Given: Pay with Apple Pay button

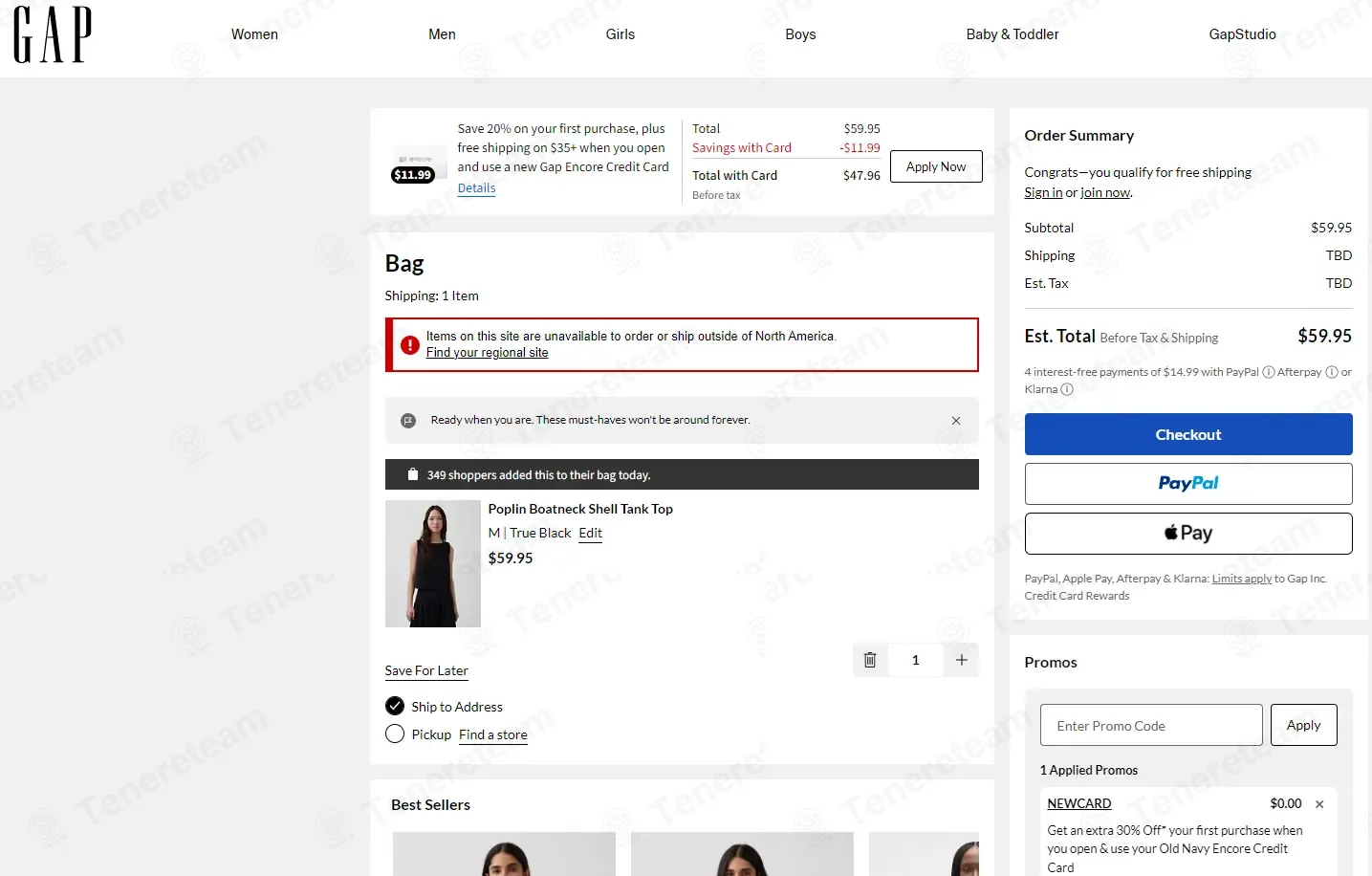Looking at the screenshot, I should (1188, 534).
